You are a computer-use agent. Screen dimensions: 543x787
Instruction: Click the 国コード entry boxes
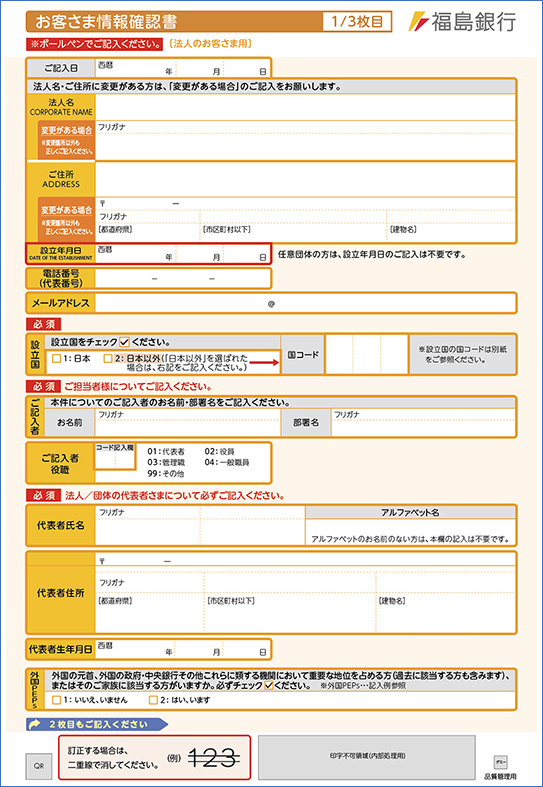366,354
